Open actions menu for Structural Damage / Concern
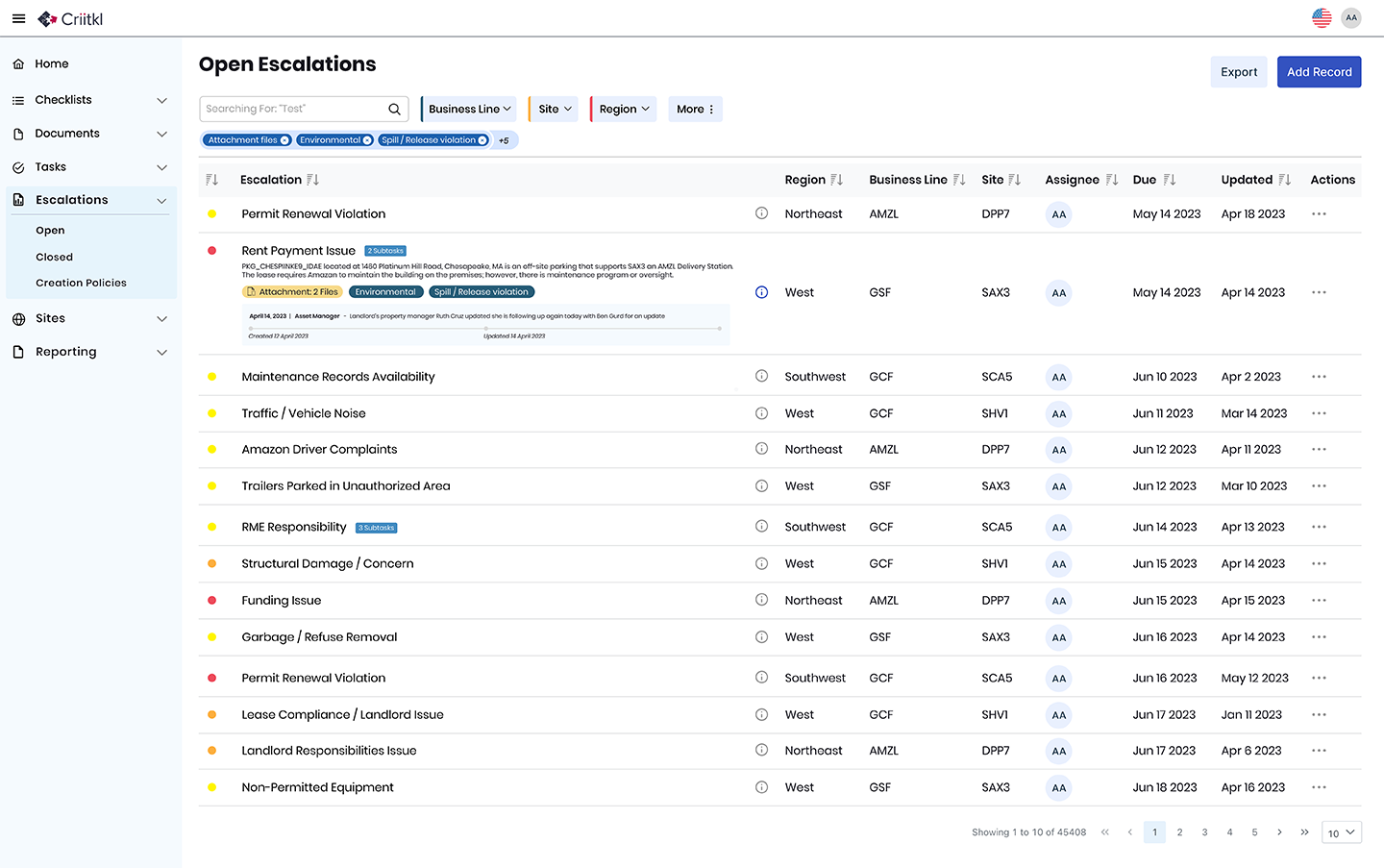Viewport: 1384px width, 868px height. 1319,563
